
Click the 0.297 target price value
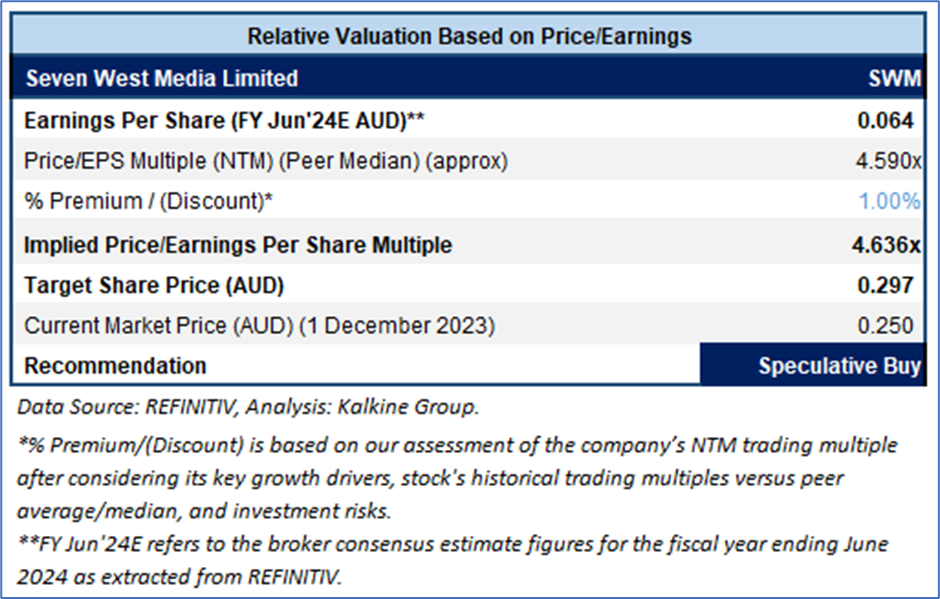click(885, 285)
